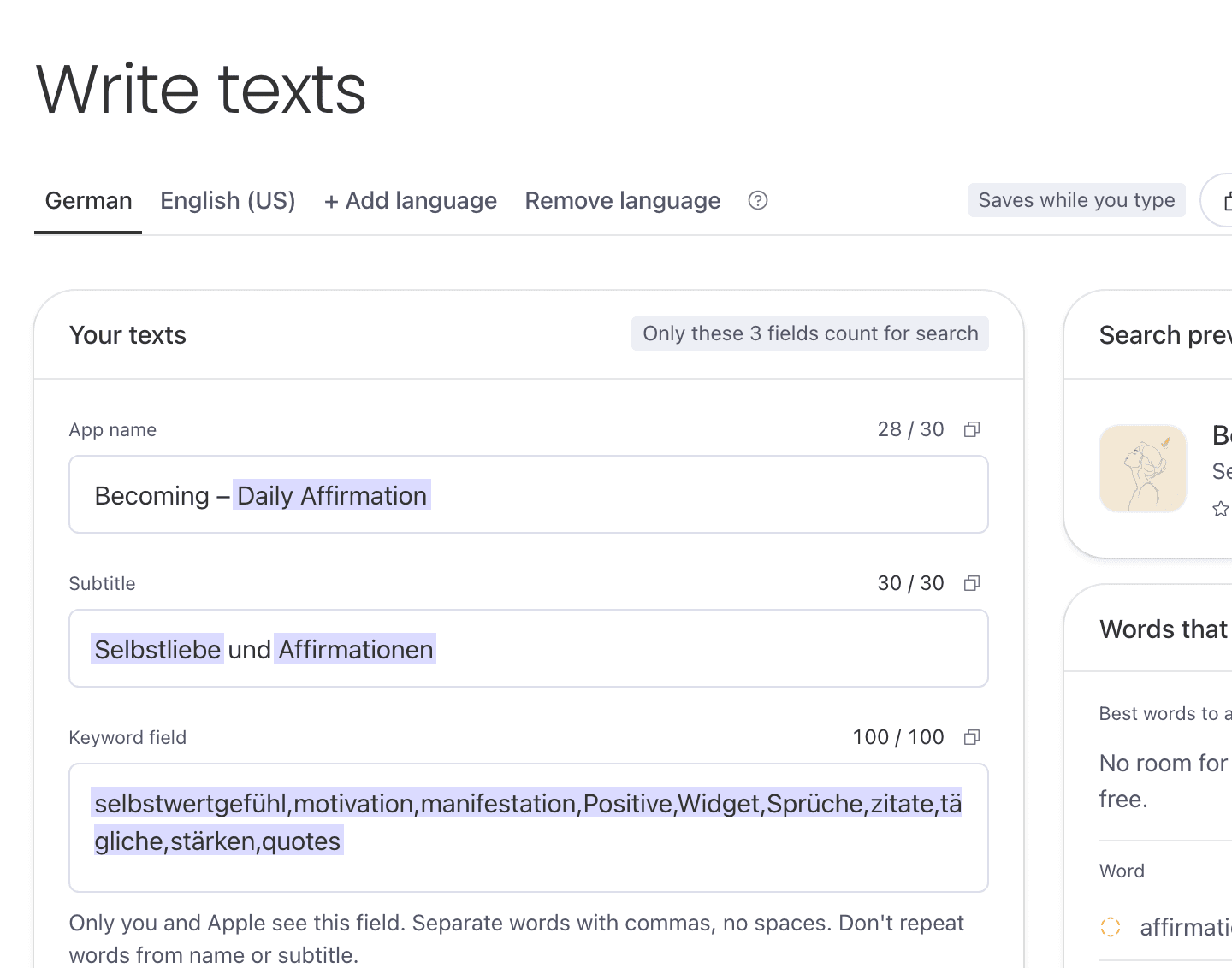Click the 'Your texts' heading
The height and width of the screenshot is (968, 1232).
(127, 335)
